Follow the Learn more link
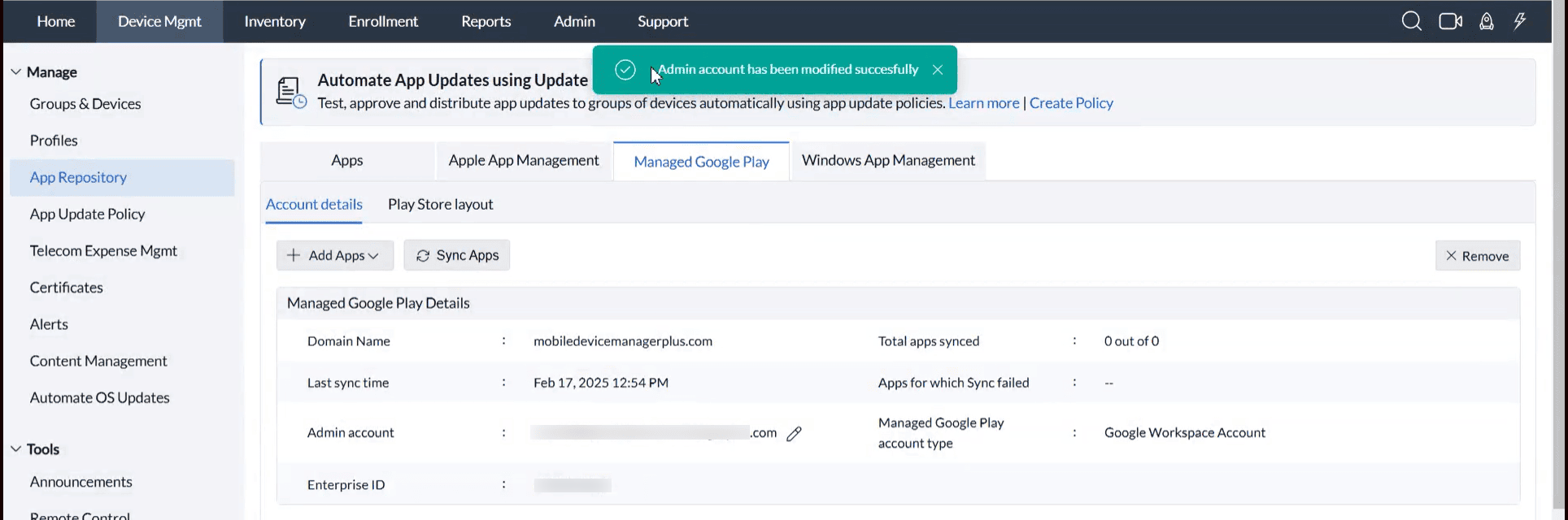The width and height of the screenshot is (1568, 520). 983,103
